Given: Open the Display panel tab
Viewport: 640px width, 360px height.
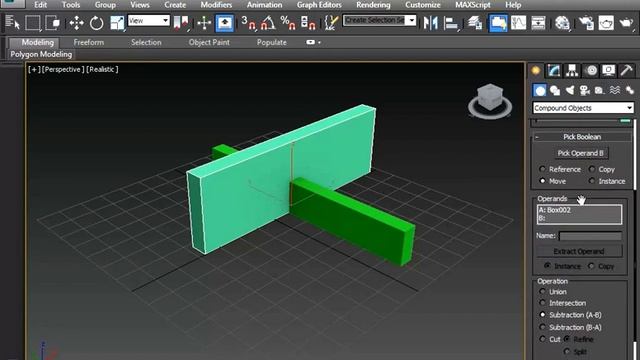Looking at the screenshot, I should click(609, 71).
